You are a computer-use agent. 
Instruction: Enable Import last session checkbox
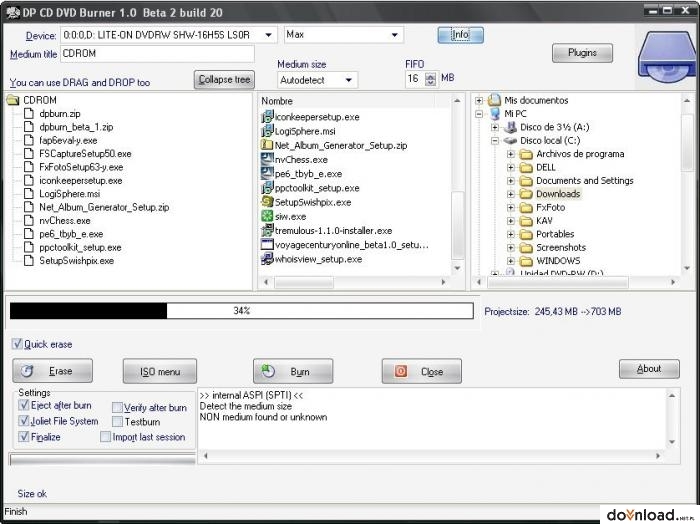pyautogui.click(x=105, y=437)
